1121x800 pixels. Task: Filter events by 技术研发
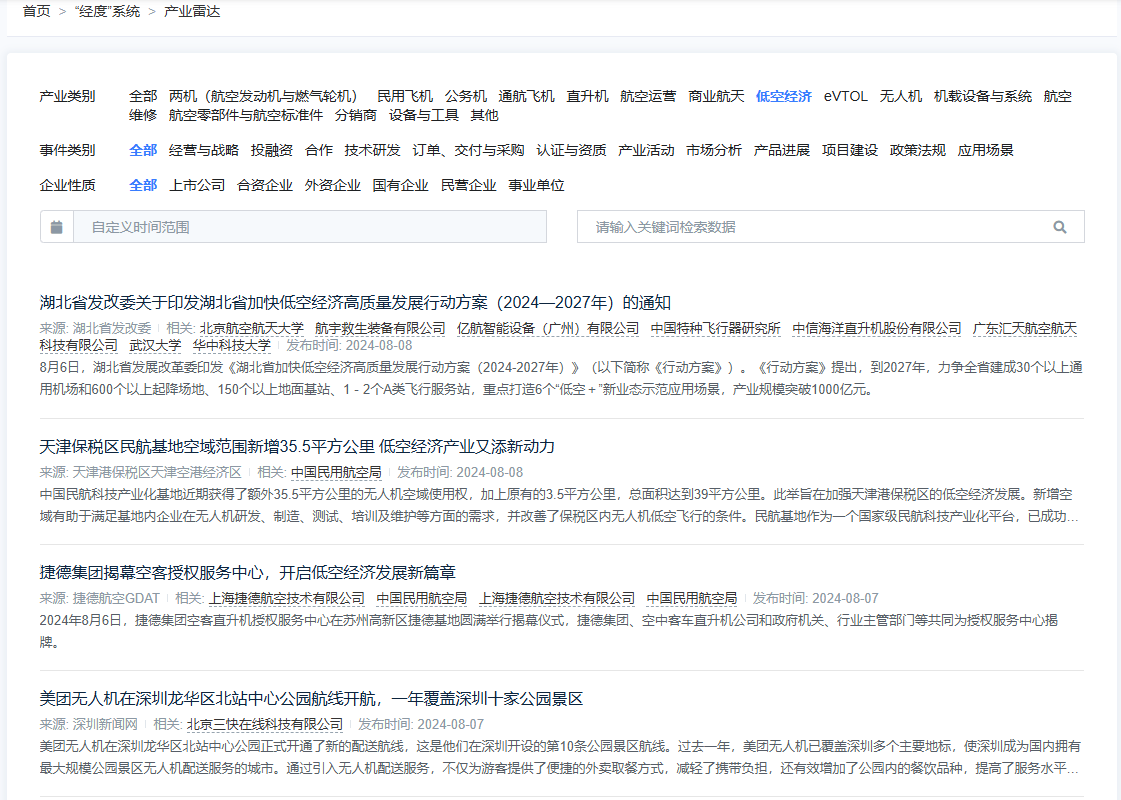pyautogui.click(x=372, y=150)
